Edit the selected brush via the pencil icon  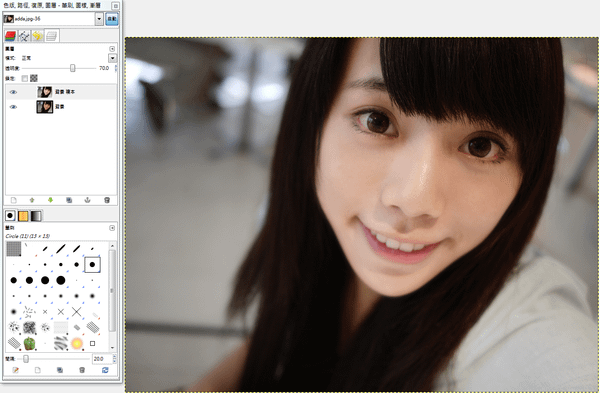coord(15,370)
